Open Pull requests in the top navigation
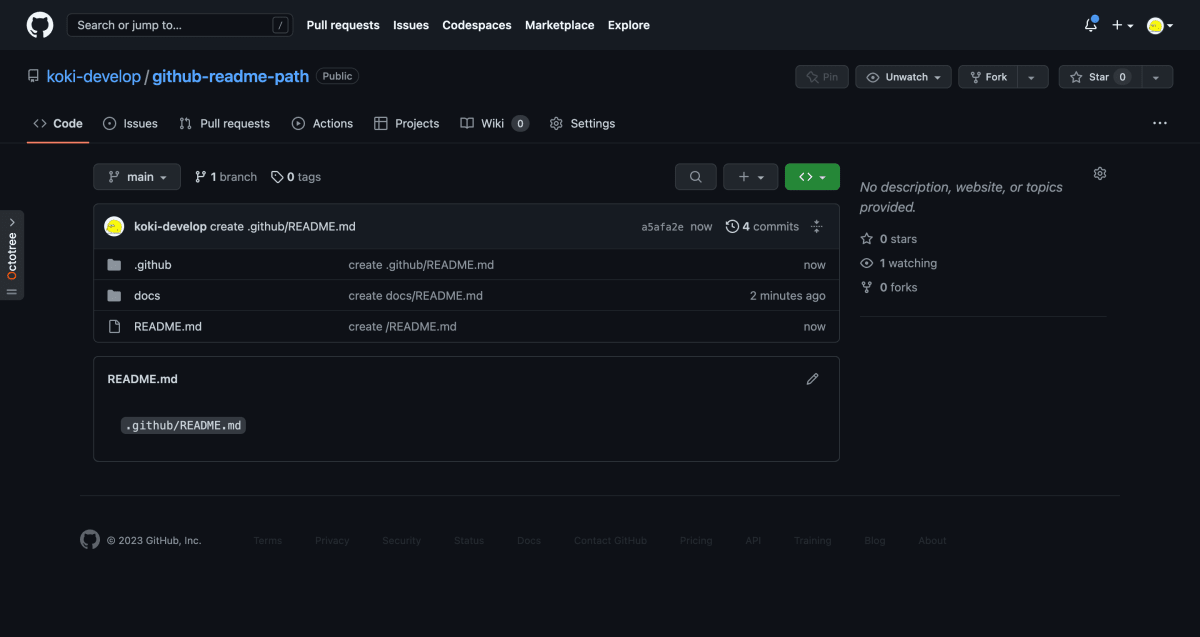This screenshot has width=1200, height=637. pyautogui.click(x=343, y=25)
